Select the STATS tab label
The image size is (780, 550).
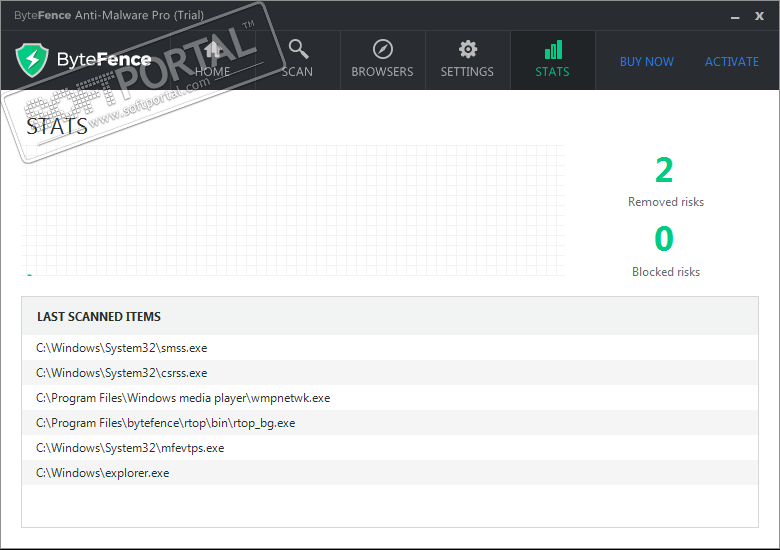[x=552, y=72]
